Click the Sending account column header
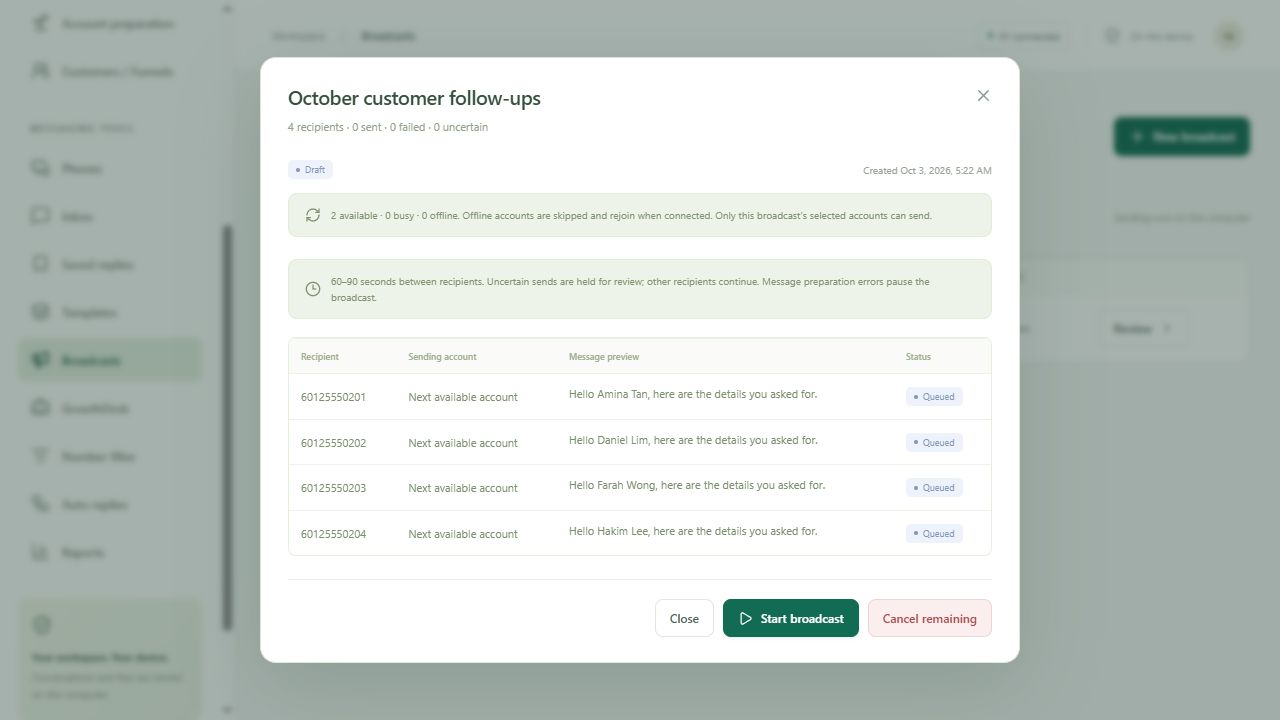Viewport: 1280px width, 720px height. click(x=442, y=357)
